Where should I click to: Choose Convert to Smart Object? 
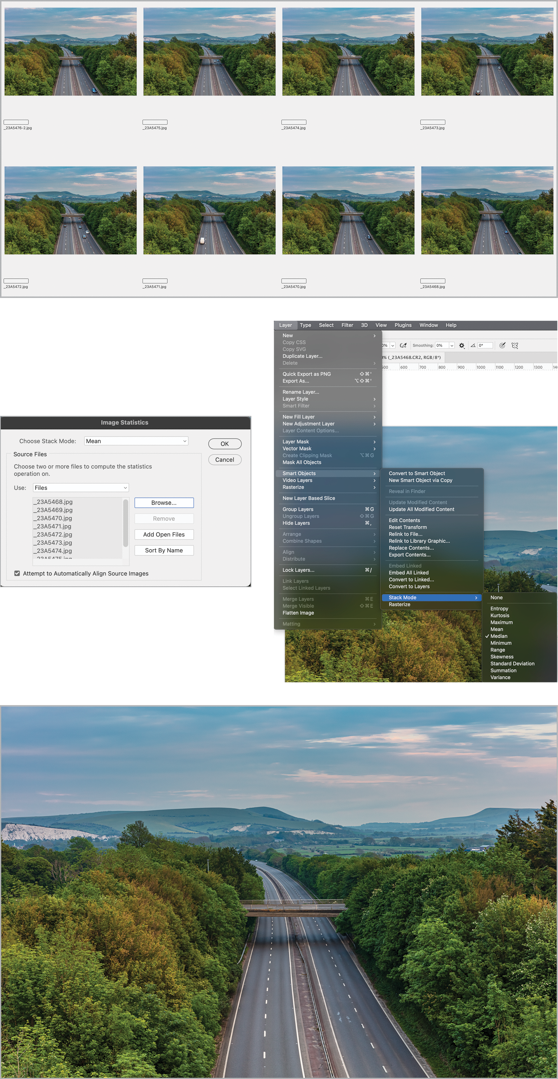coord(417,473)
